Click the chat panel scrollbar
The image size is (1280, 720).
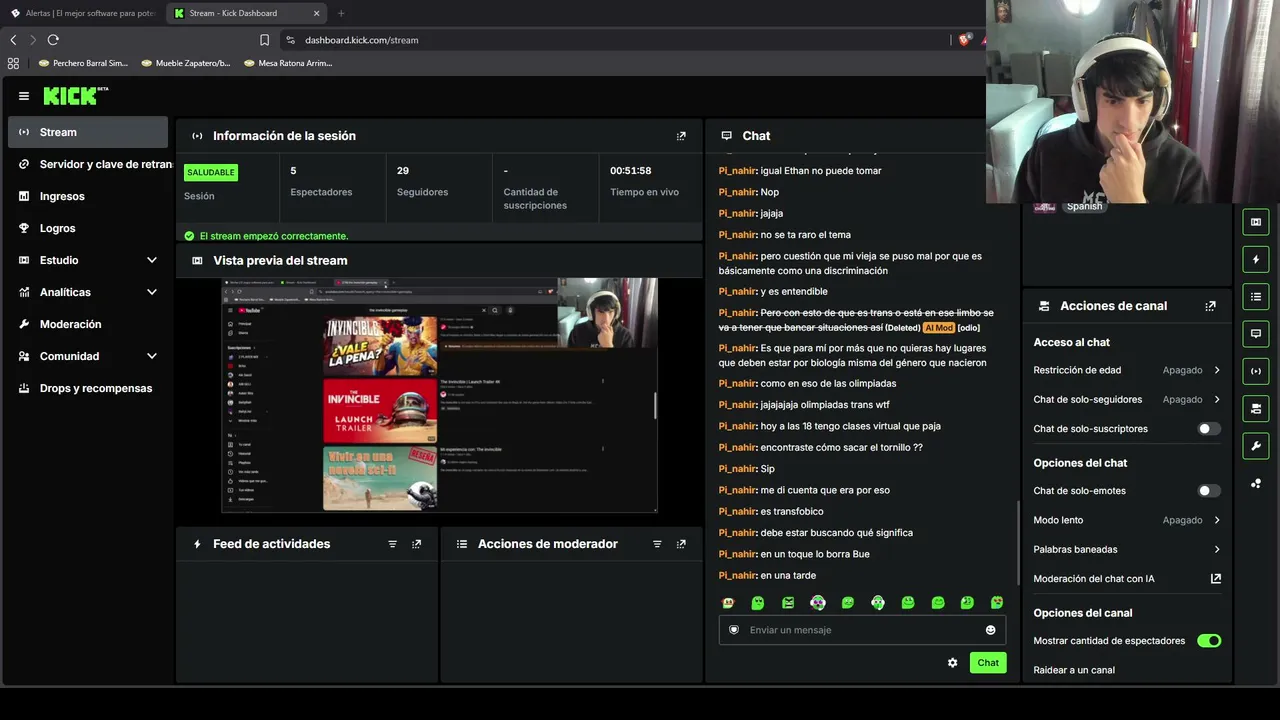pos(1018,542)
